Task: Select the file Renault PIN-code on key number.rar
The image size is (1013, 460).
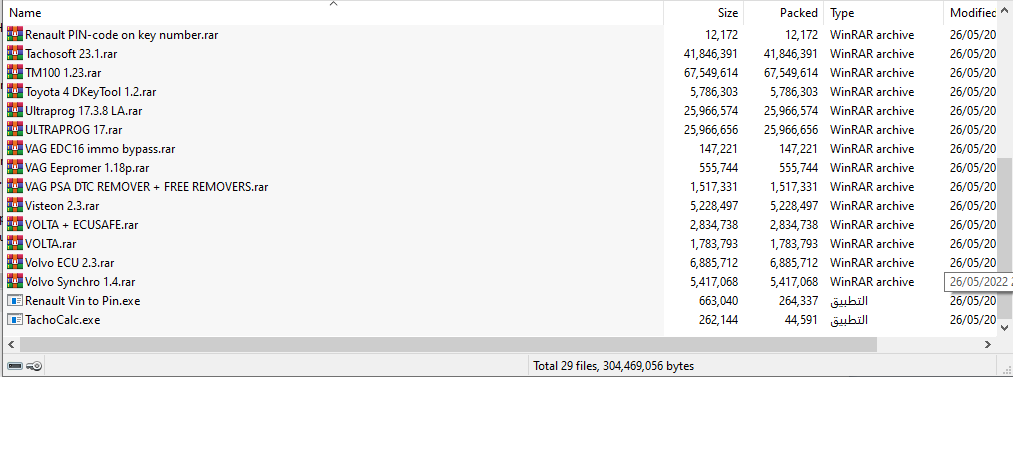Action: [x=121, y=35]
